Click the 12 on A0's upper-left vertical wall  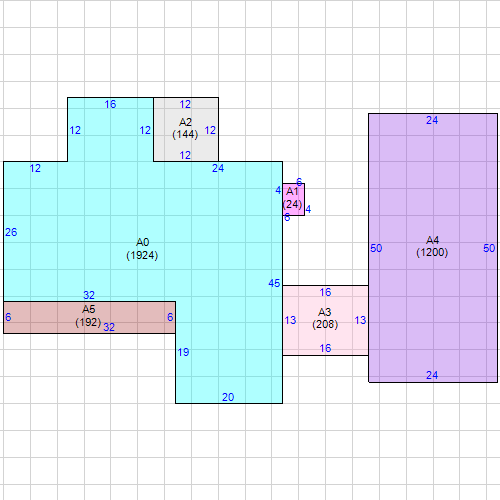[x=75, y=130]
